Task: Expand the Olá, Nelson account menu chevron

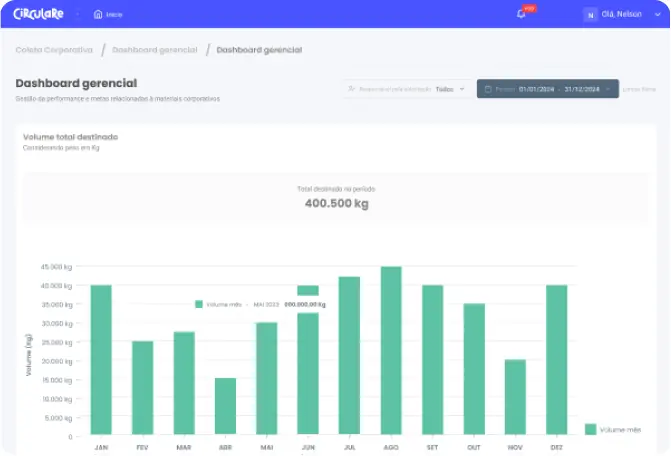Action: [x=657, y=15]
